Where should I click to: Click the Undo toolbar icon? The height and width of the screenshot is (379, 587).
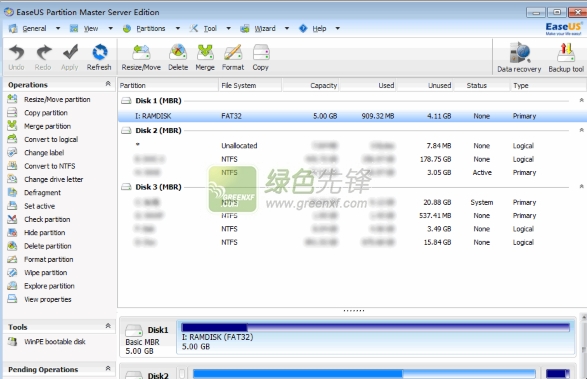coord(16,57)
